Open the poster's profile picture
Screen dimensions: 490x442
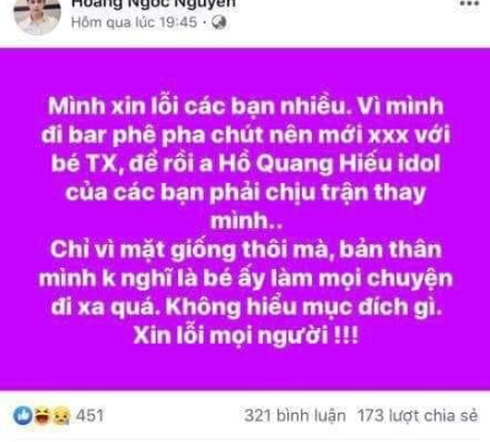click(37, 16)
